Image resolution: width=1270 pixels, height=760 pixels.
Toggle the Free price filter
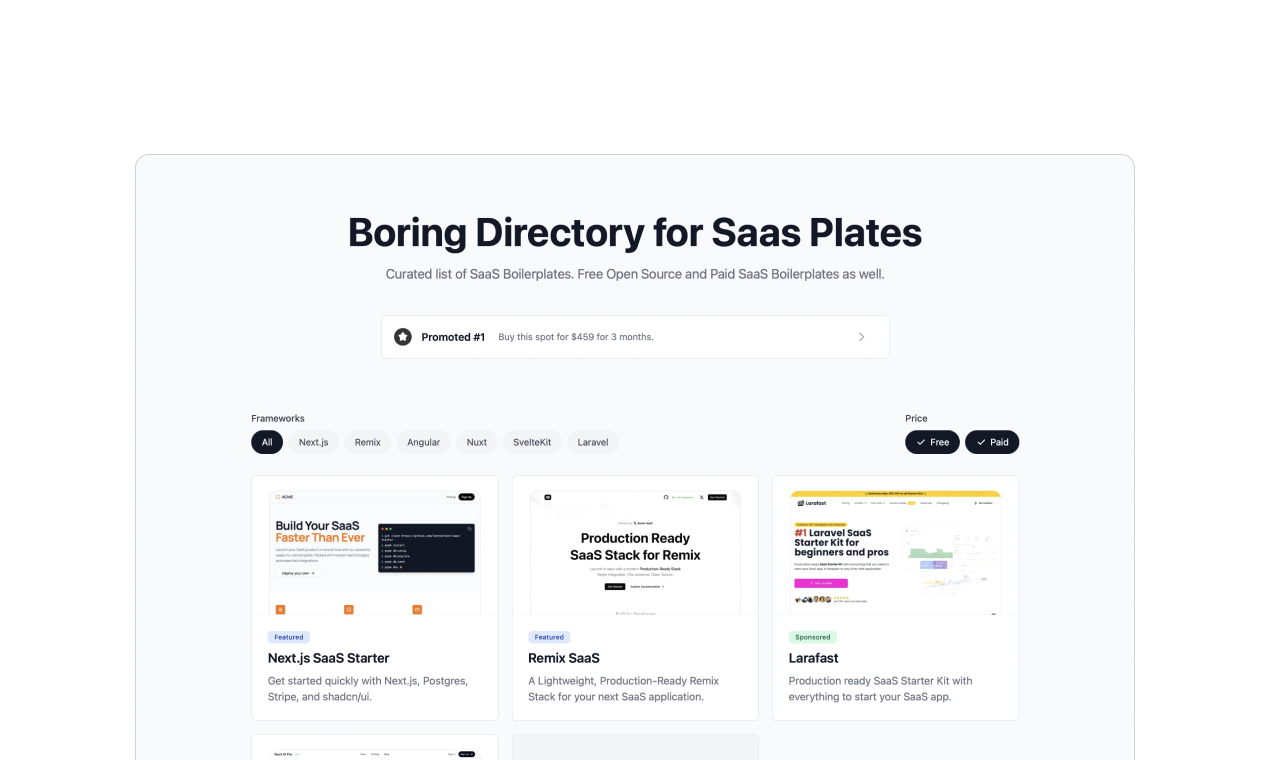point(932,442)
